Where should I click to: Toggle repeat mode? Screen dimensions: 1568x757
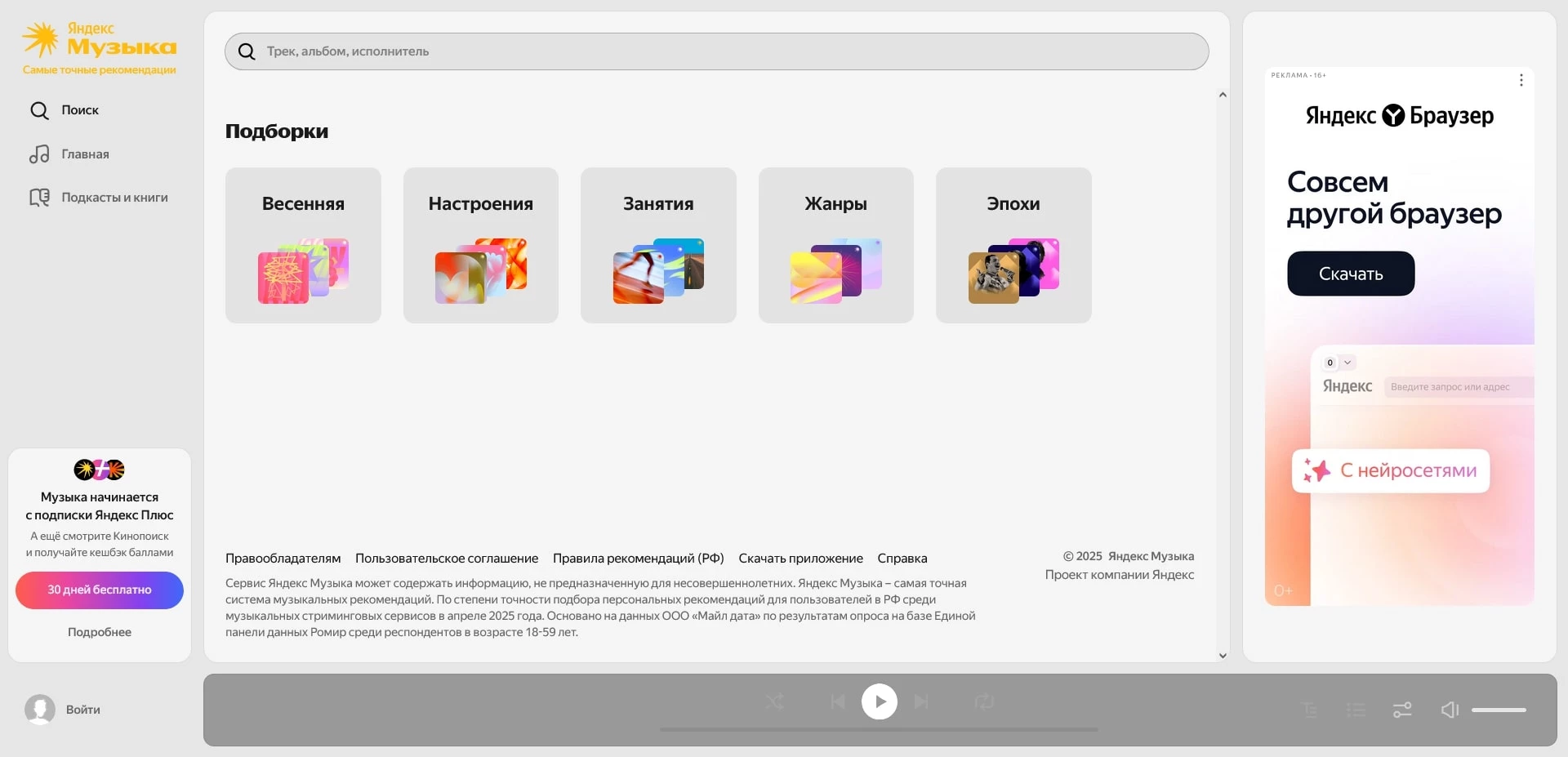click(984, 701)
